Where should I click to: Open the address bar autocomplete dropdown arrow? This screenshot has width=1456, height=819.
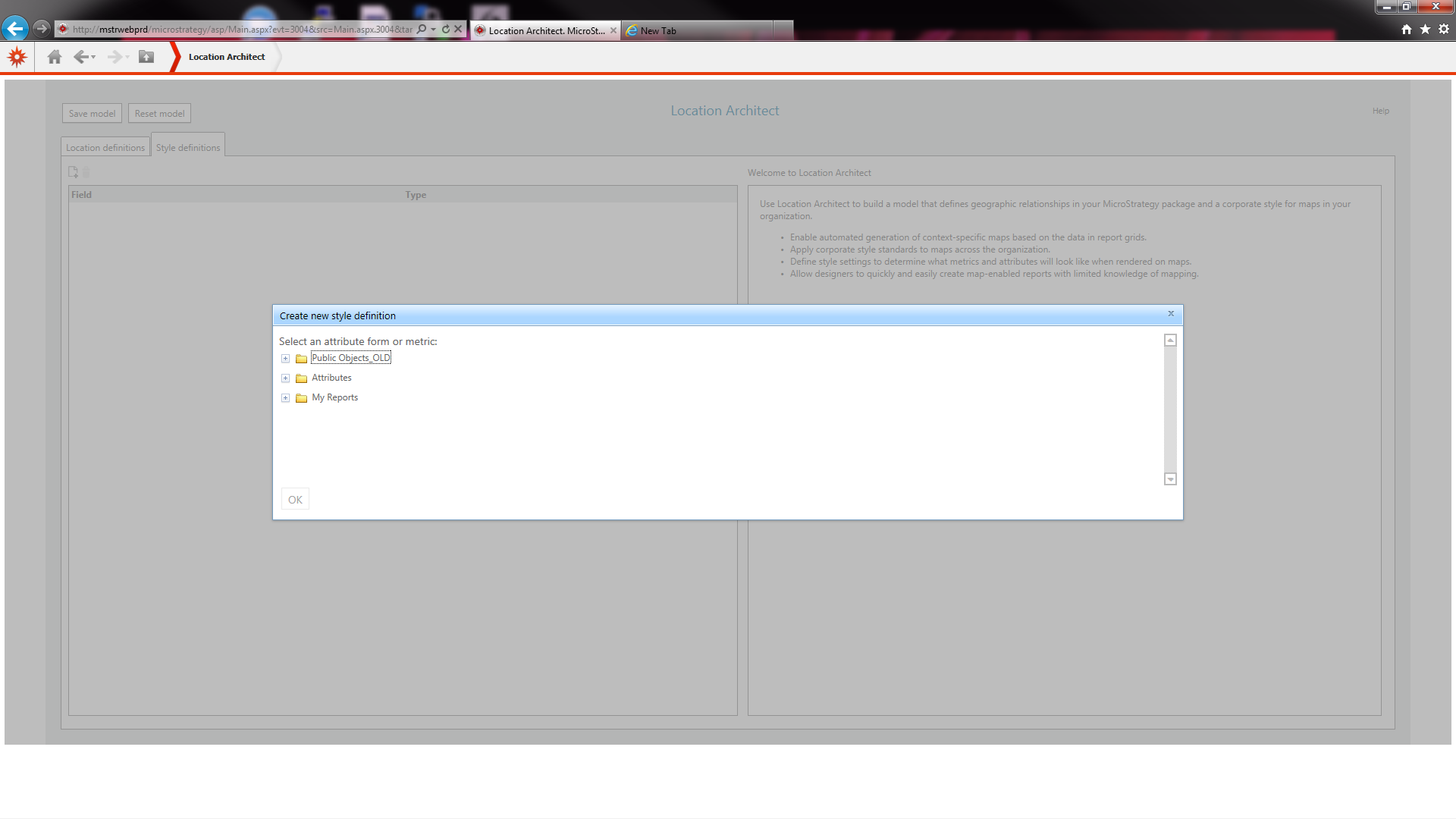[433, 30]
